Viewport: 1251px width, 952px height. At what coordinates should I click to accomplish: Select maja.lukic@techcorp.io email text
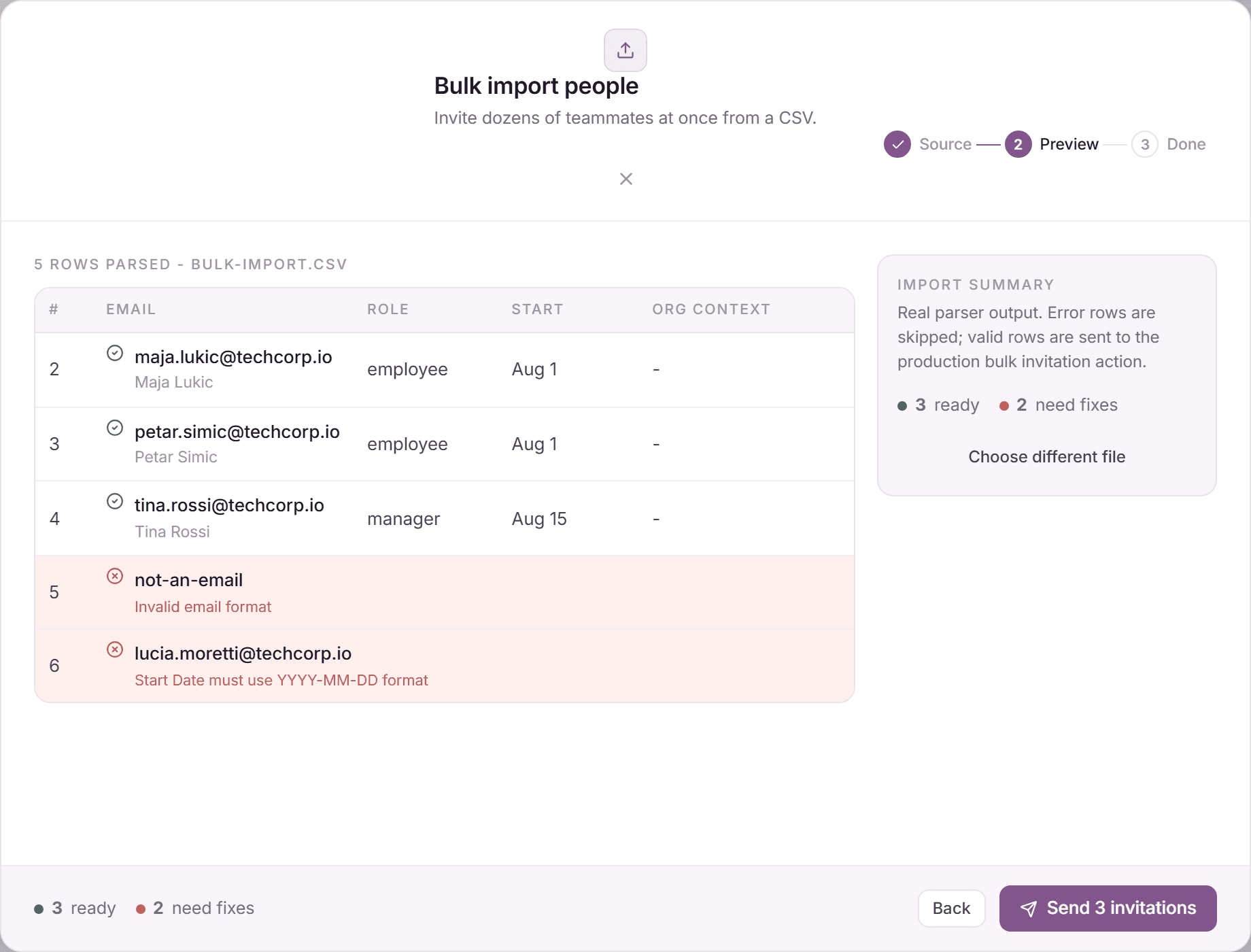click(x=233, y=357)
